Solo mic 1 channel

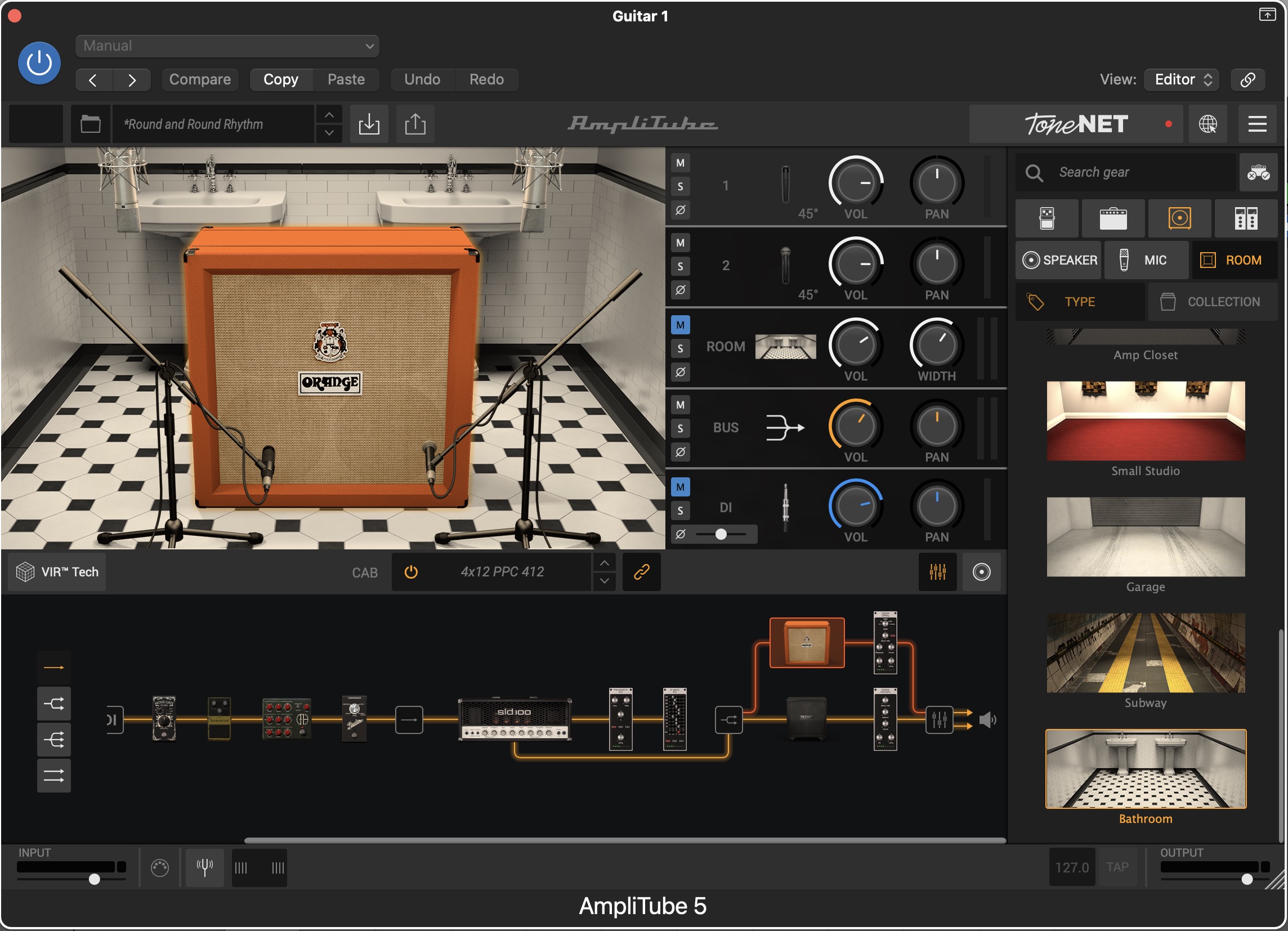click(681, 186)
